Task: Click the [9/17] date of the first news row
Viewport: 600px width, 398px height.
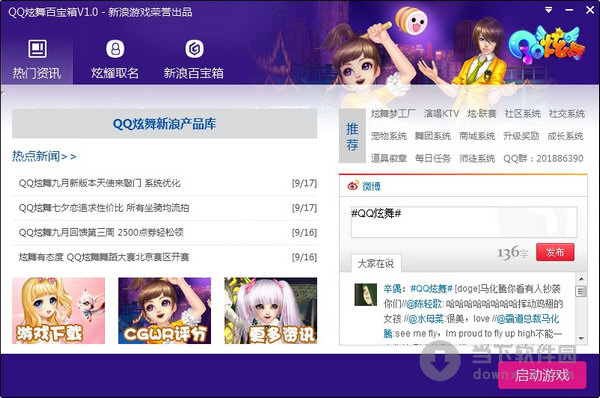Action: point(304,183)
